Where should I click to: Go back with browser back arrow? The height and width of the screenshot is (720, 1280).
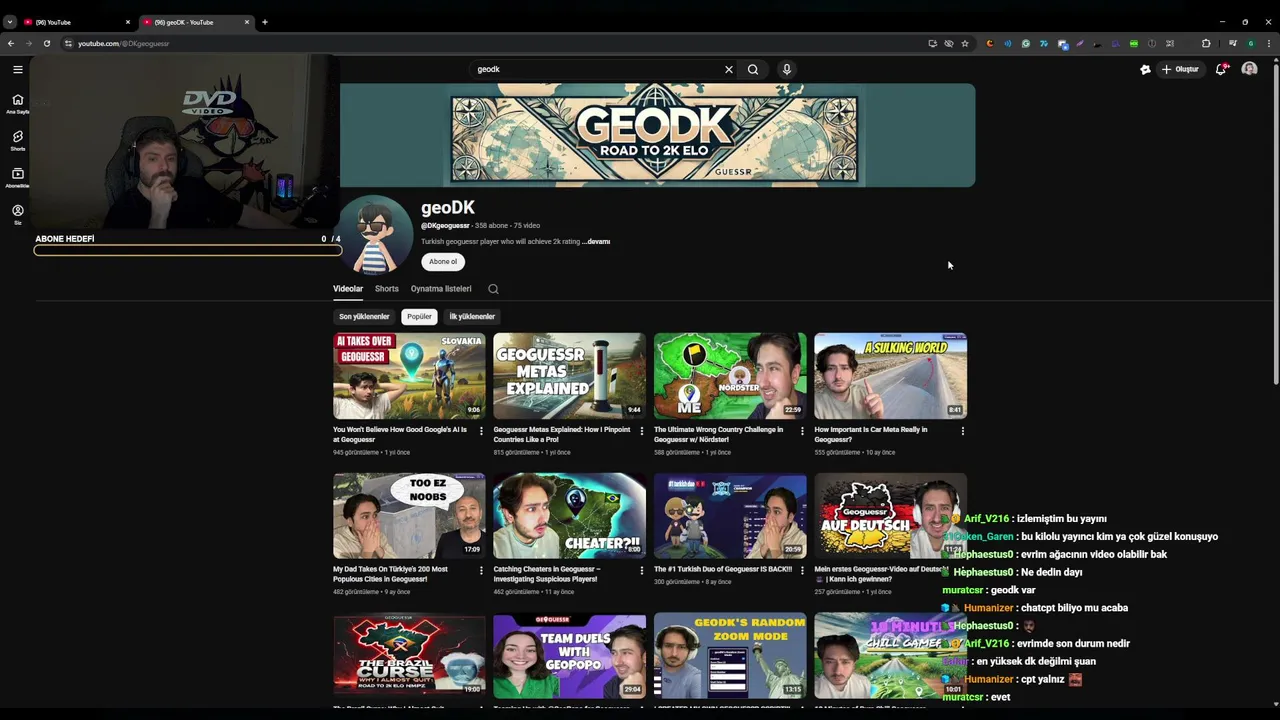point(11,43)
